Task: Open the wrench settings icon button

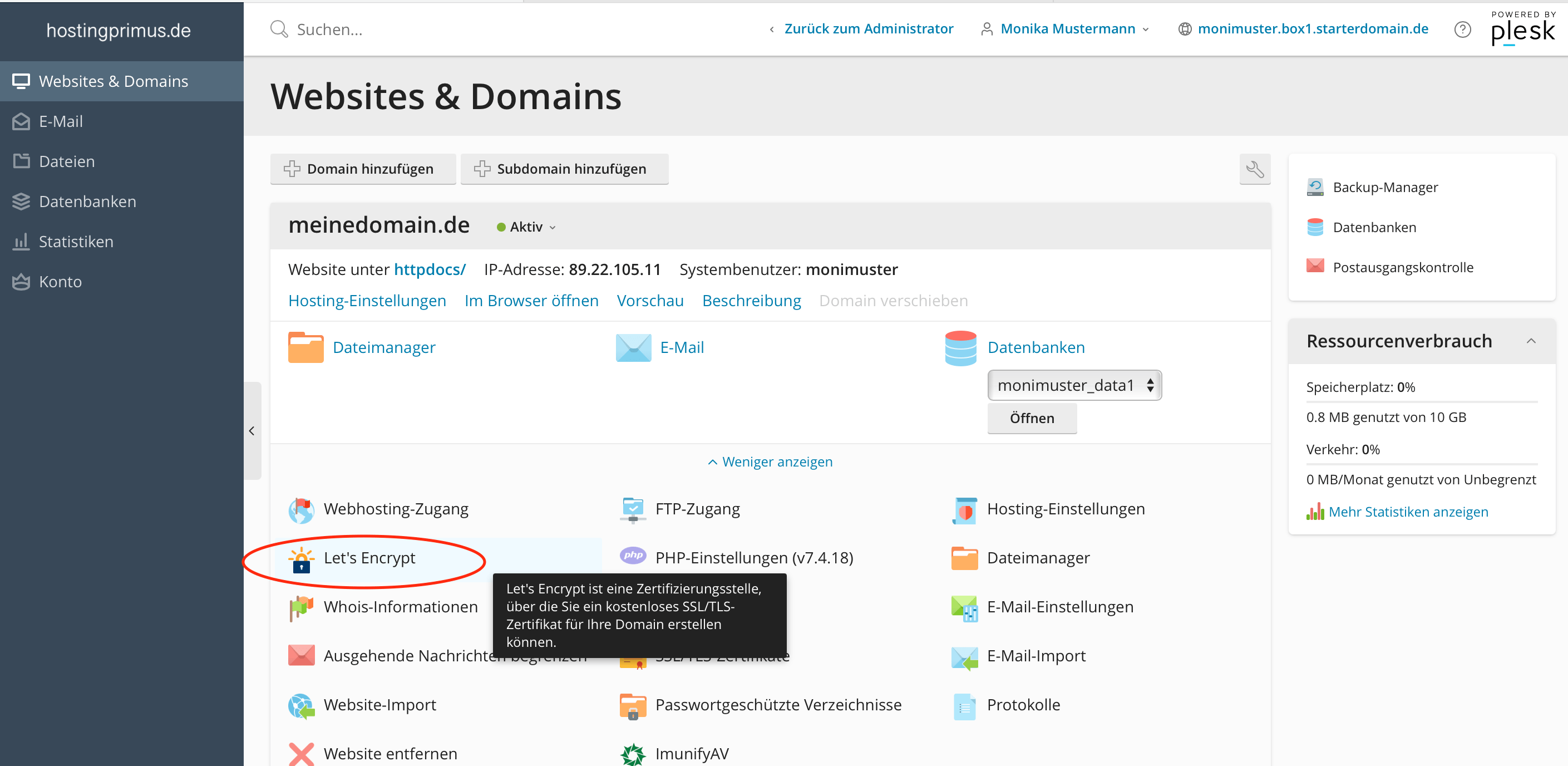Action: point(1255,169)
